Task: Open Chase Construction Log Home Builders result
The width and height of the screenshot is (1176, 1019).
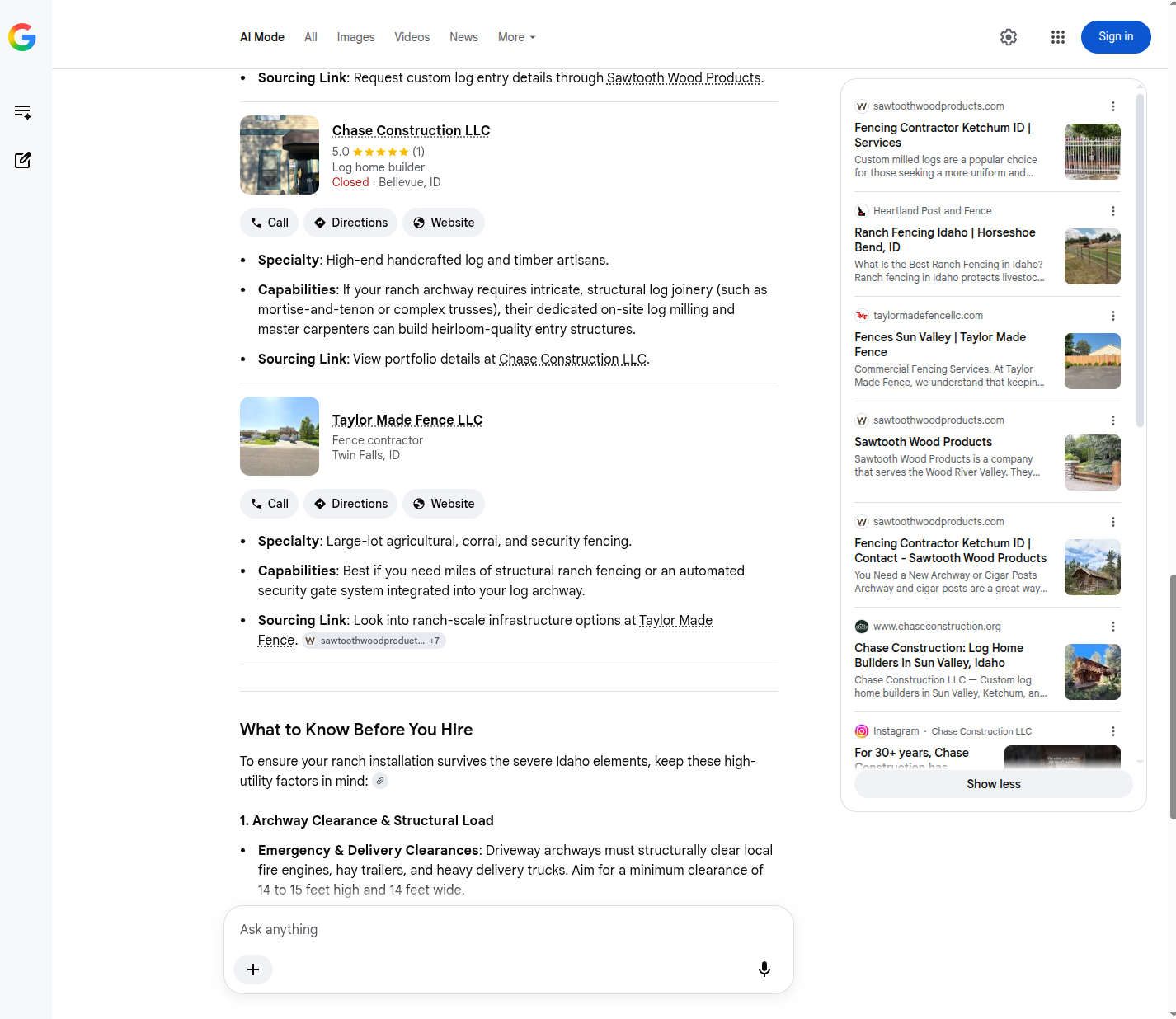Action: click(x=938, y=655)
